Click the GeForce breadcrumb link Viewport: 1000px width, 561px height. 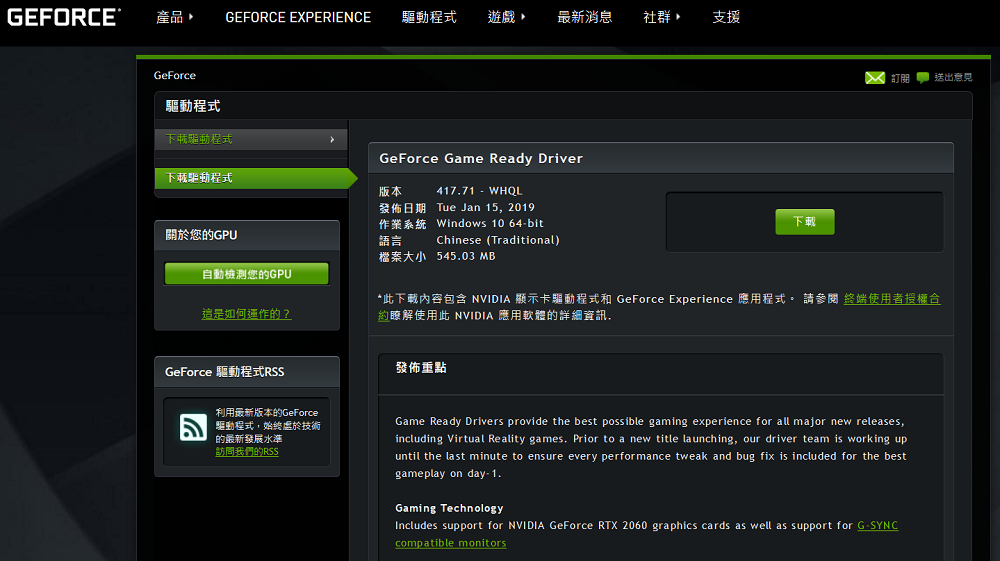click(175, 75)
